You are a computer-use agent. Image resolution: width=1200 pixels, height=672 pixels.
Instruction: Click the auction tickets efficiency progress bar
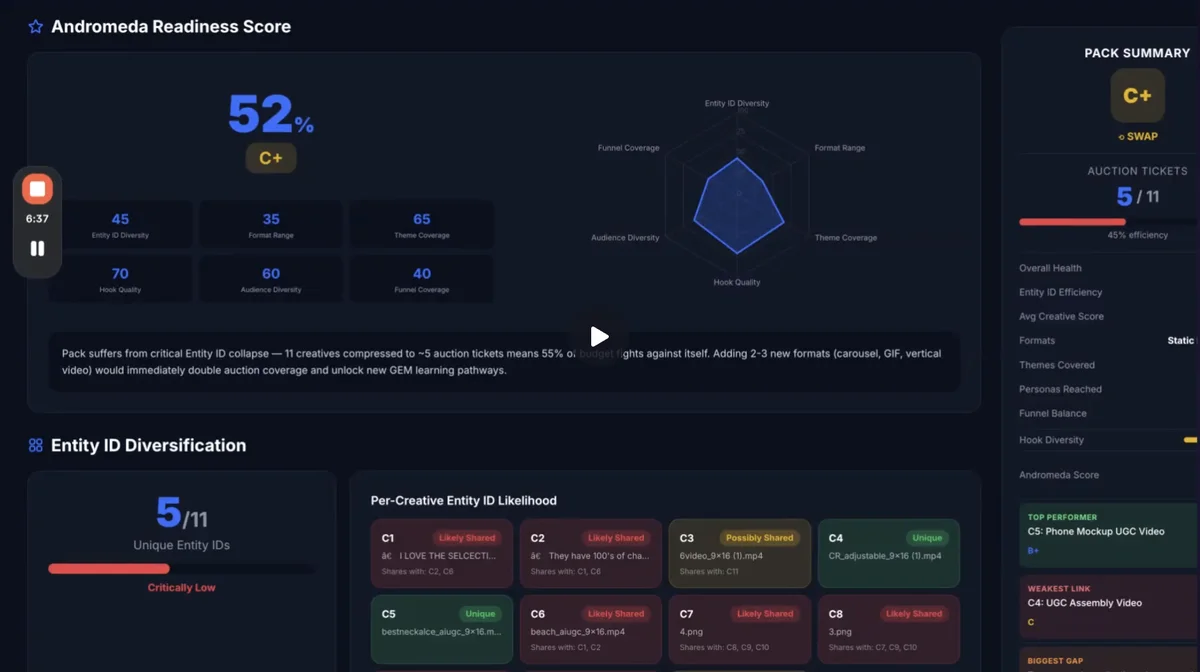pos(1109,222)
